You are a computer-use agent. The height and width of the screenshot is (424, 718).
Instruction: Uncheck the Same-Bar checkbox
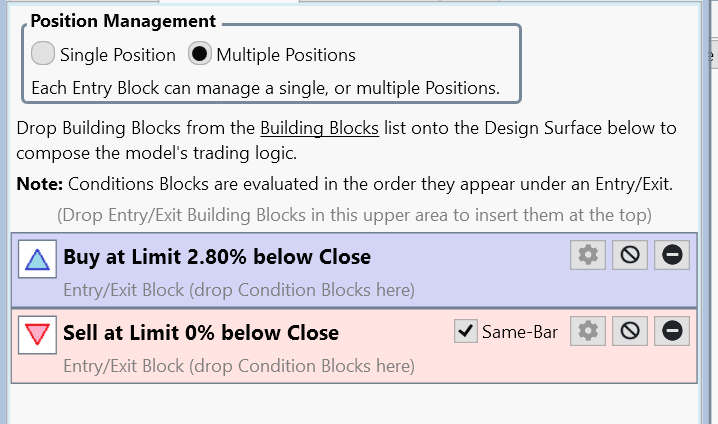[x=466, y=331]
